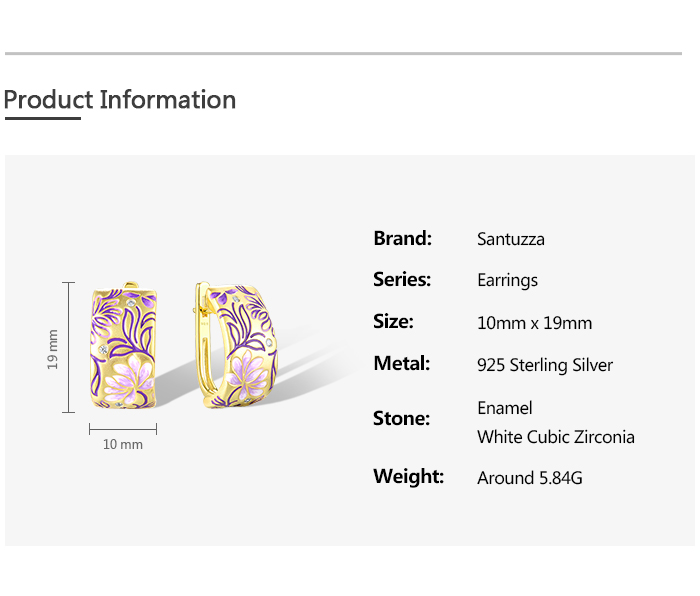Click the 10 mm width dimension label
The height and width of the screenshot is (596, 700).
coord(123,444)
